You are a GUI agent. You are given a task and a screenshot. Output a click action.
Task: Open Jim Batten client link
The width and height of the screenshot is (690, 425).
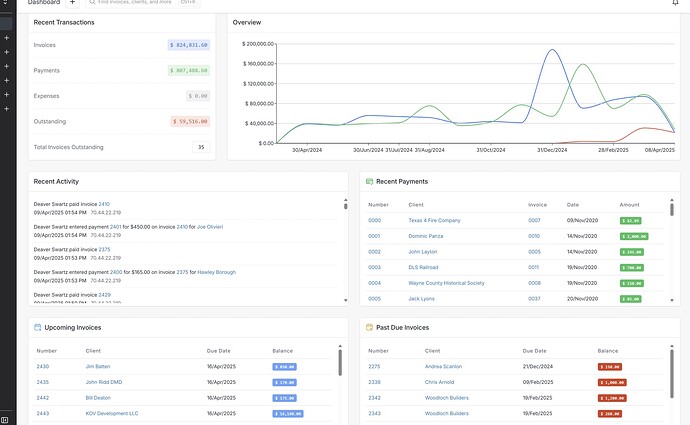[x=98, y=366]
